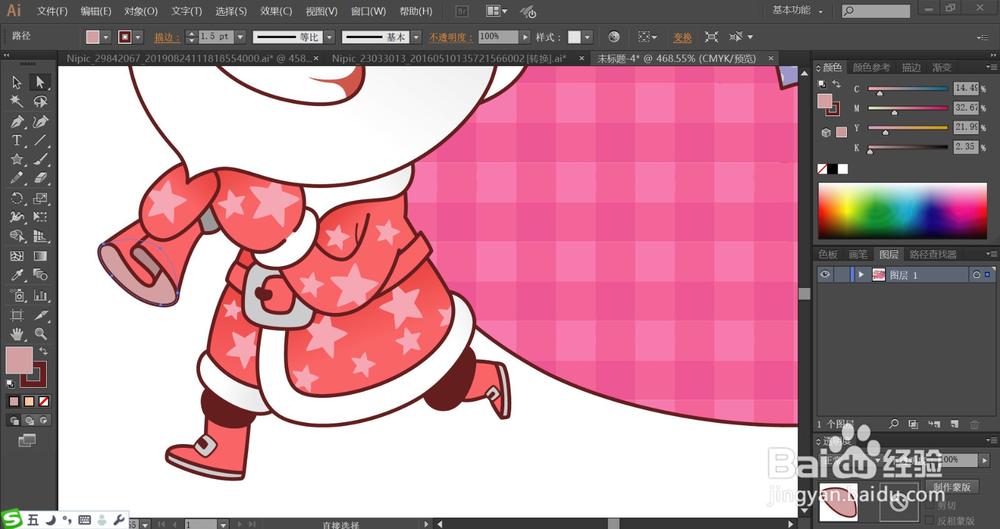Select the Gradient tool
The width and height of the screenshot is (1000, 529).
[40, 256]
